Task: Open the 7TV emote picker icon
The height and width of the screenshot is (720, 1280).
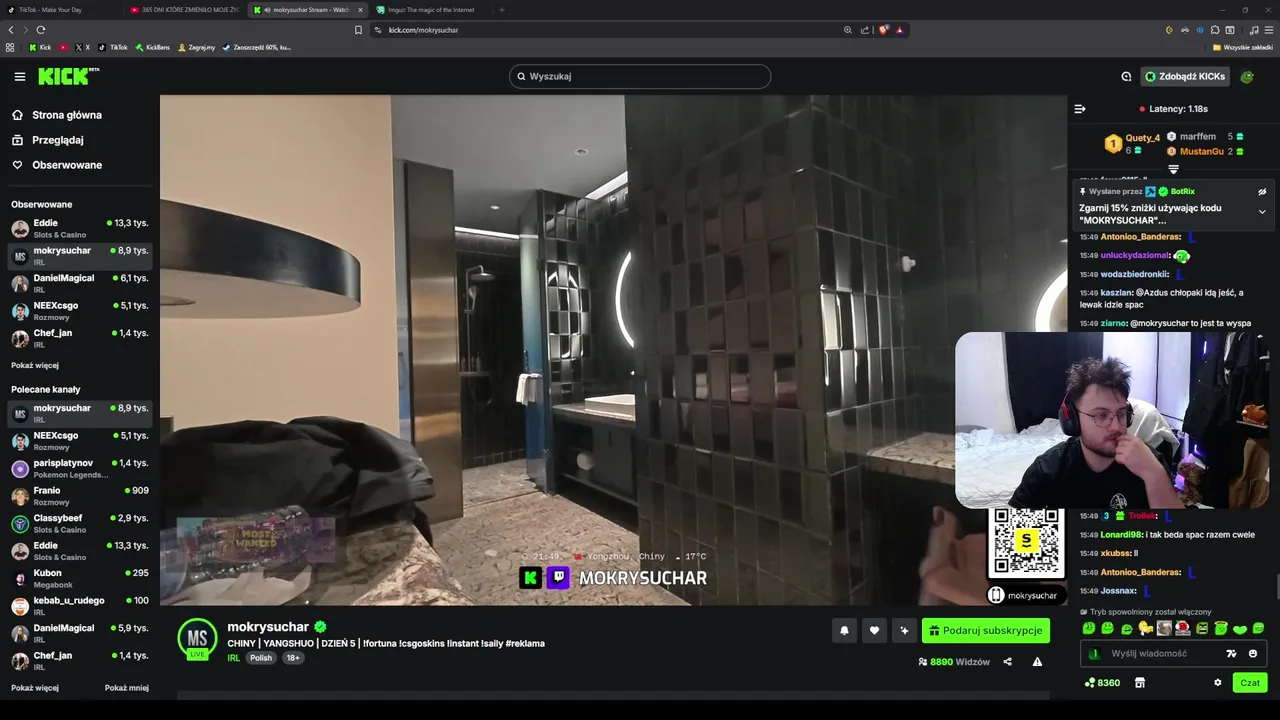Action: click(1231, 654)
